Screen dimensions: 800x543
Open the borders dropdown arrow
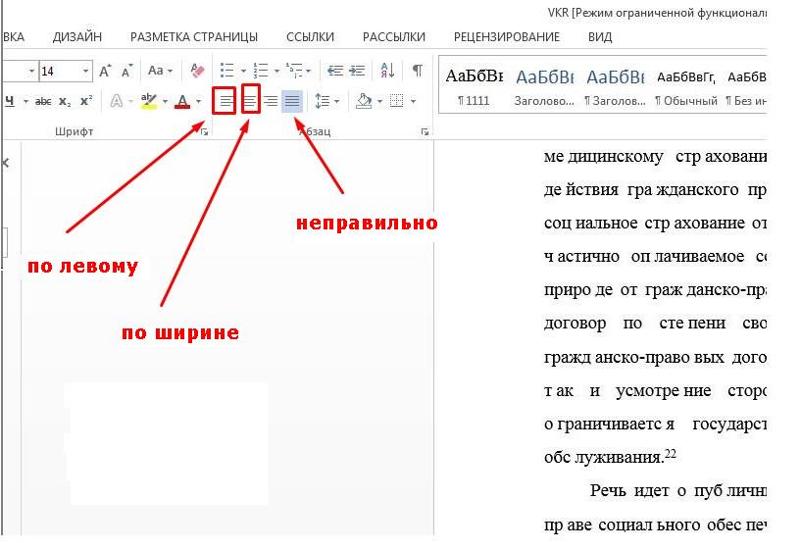[413, 102]
